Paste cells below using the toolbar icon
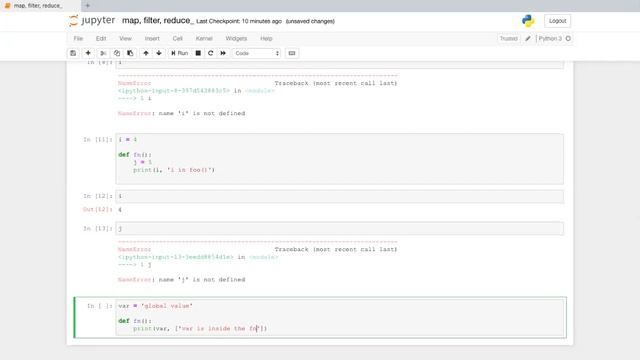The image size is (640, 360). tap(130, 53)
